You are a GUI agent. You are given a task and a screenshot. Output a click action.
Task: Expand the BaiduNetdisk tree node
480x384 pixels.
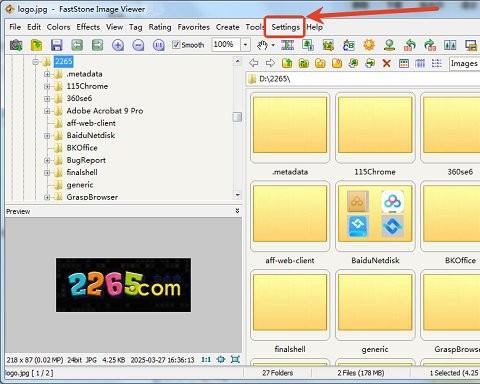[47, 136]
